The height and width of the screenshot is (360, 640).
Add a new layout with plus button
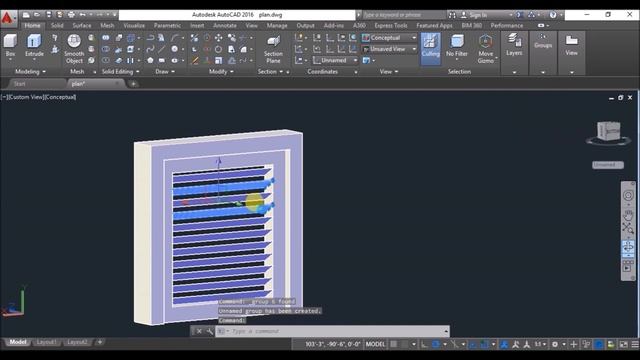100,342
